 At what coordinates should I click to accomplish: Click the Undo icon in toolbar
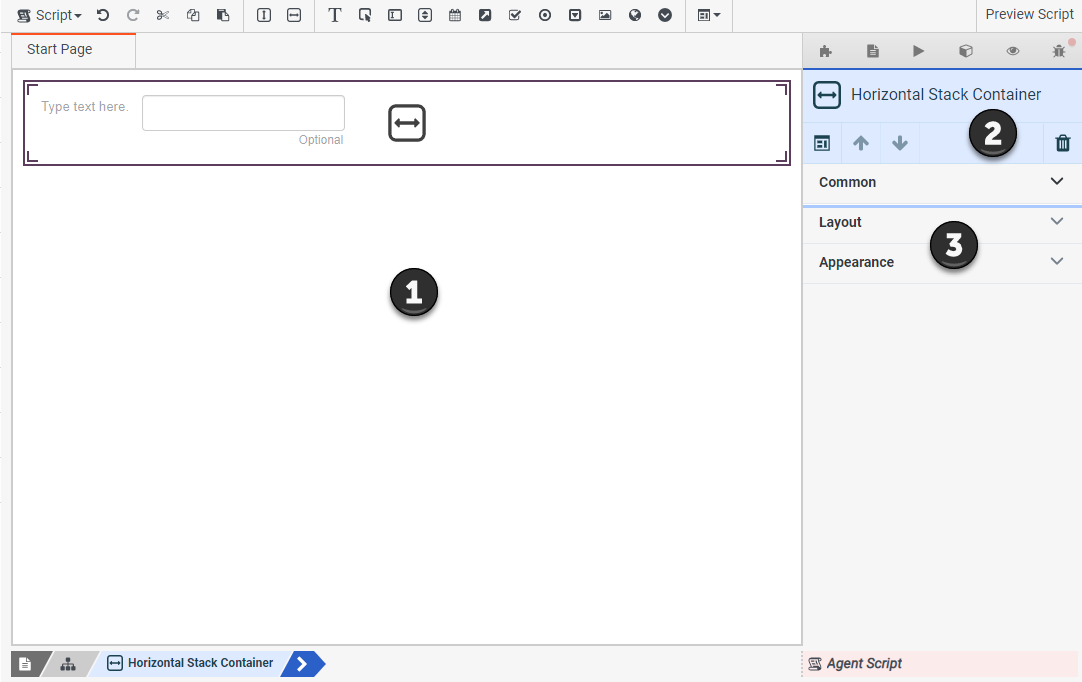pyautogui.click(x=103, y=15)
